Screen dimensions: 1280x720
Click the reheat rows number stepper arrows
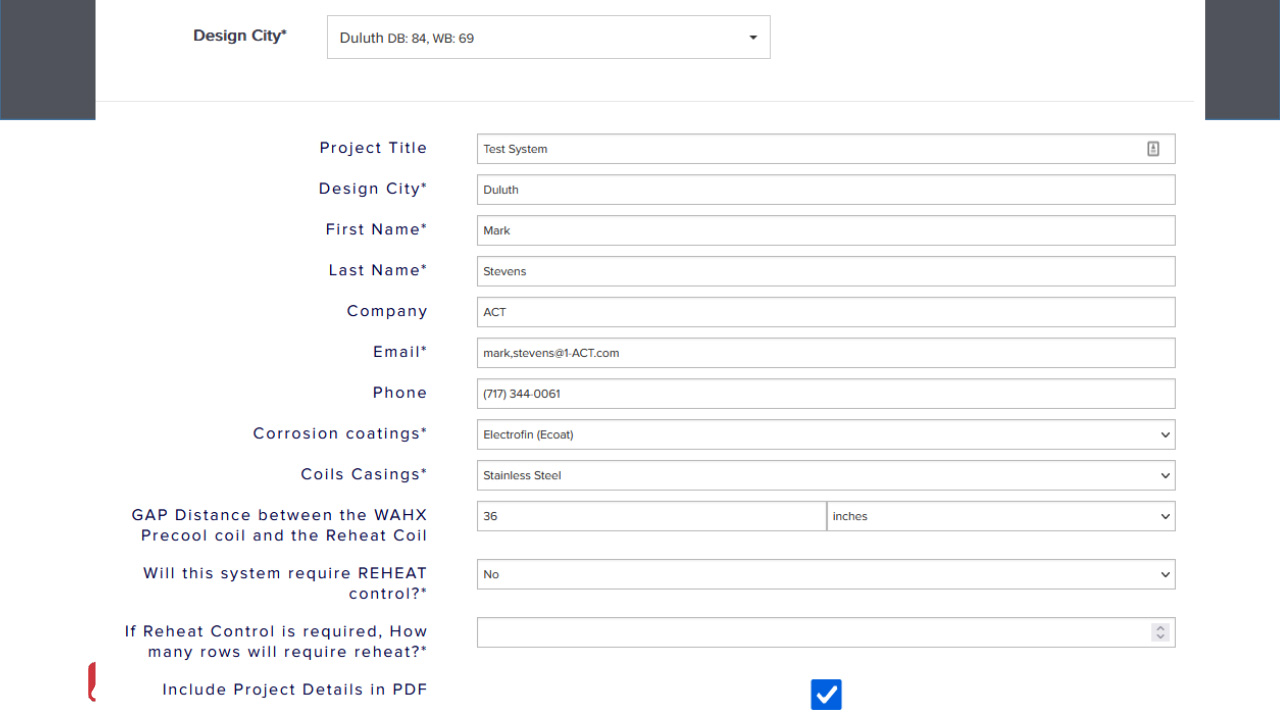[x=1160, y=632]
